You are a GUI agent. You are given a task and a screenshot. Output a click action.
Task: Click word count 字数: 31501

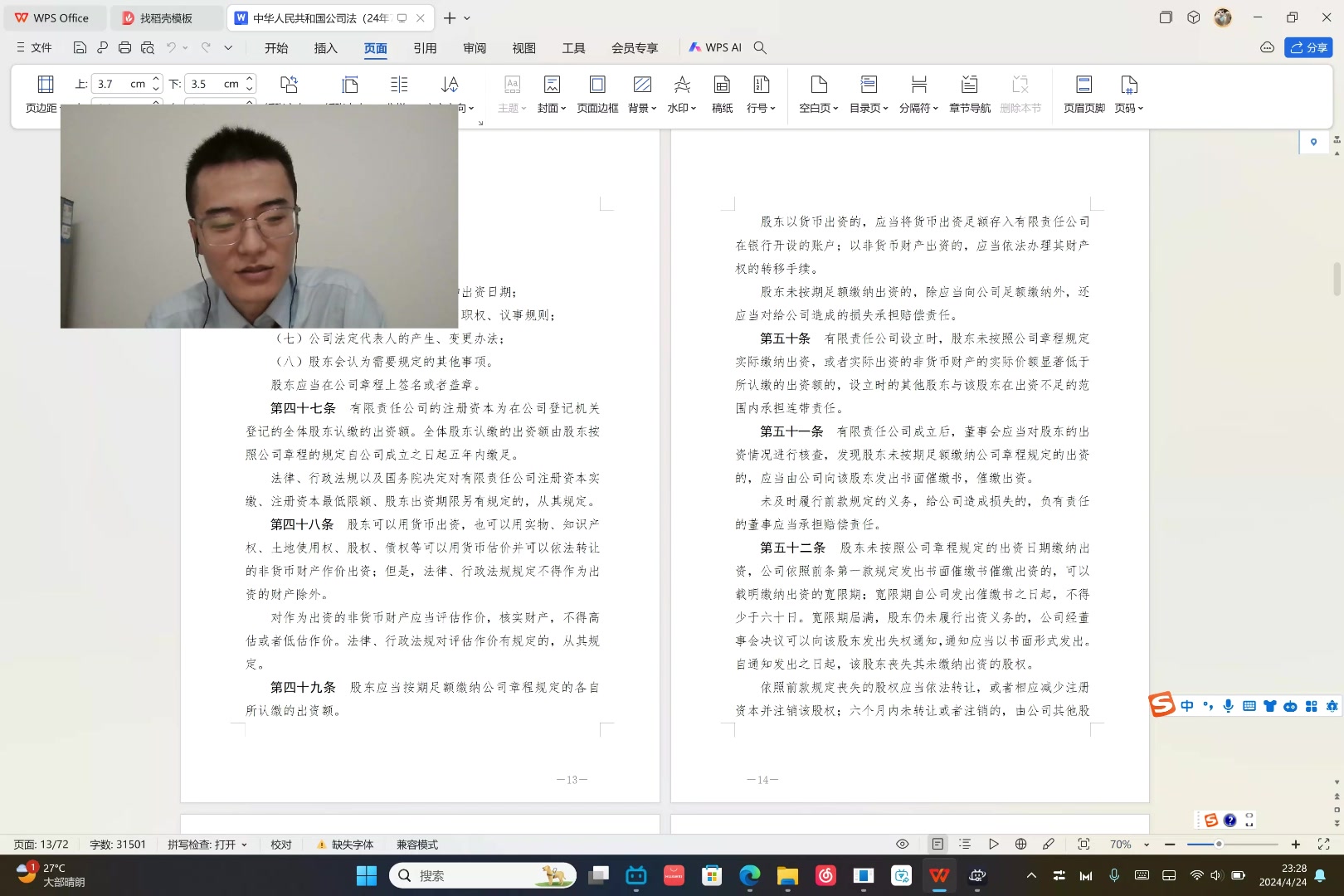(118, 844)
